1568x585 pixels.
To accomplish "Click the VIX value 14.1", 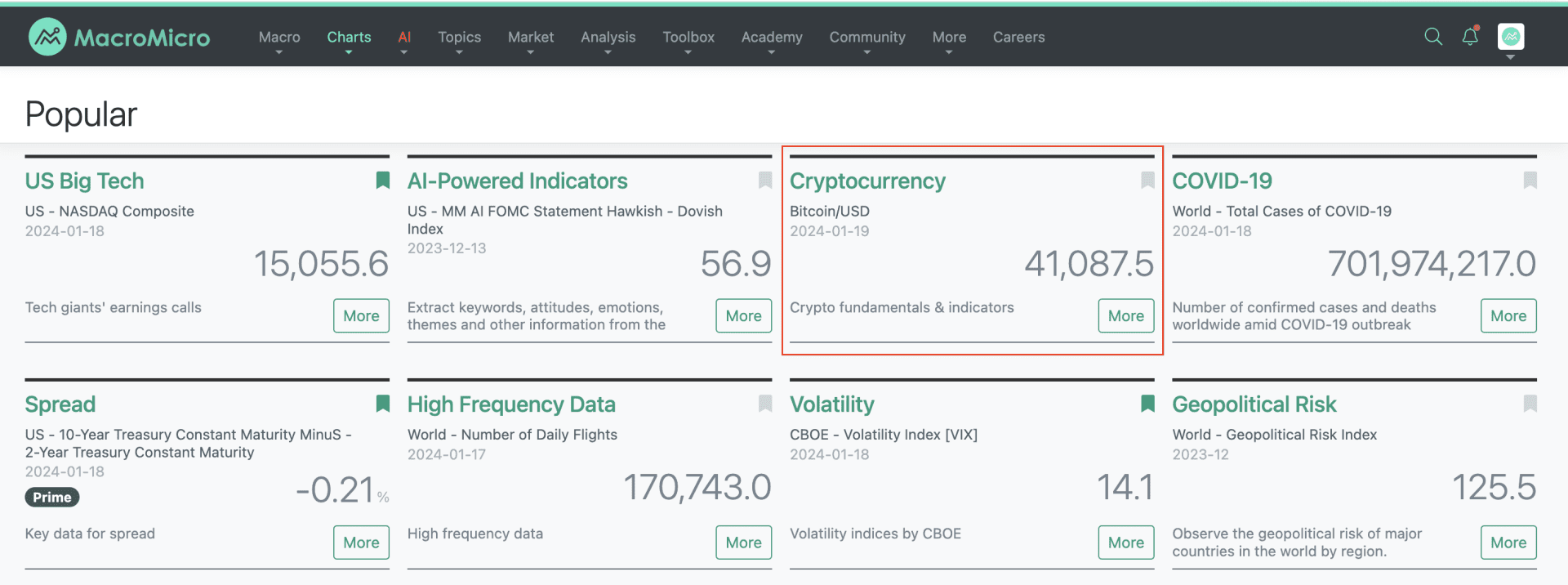I will tap(1125, 488).
